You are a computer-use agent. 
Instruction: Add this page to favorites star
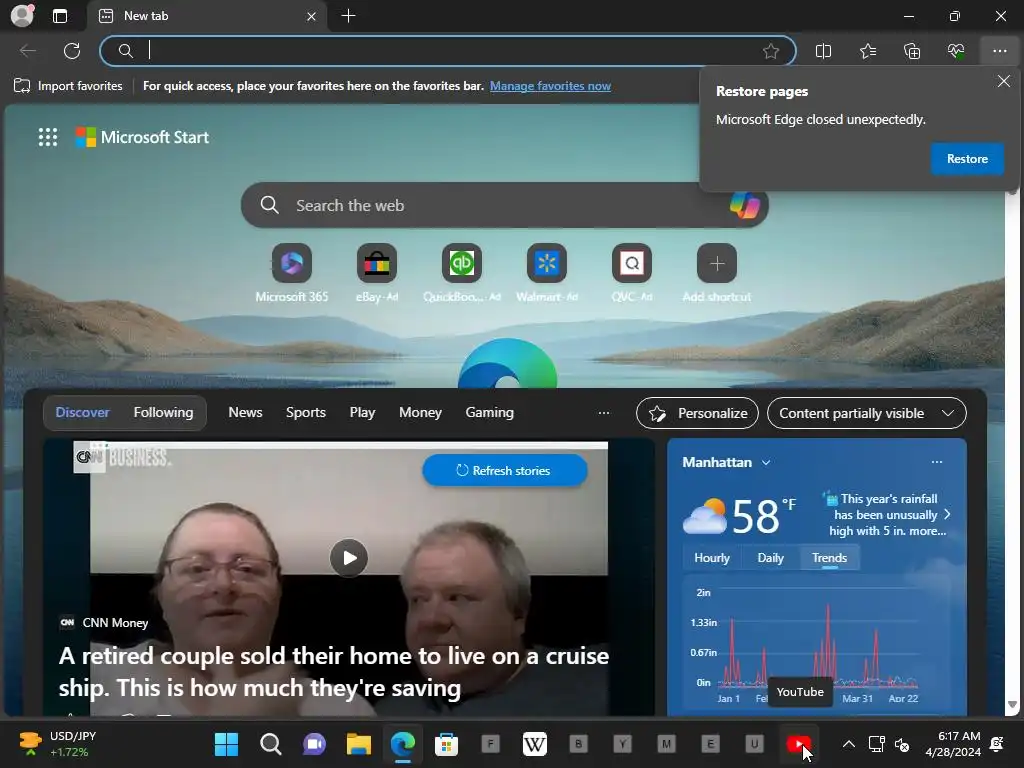771,51
